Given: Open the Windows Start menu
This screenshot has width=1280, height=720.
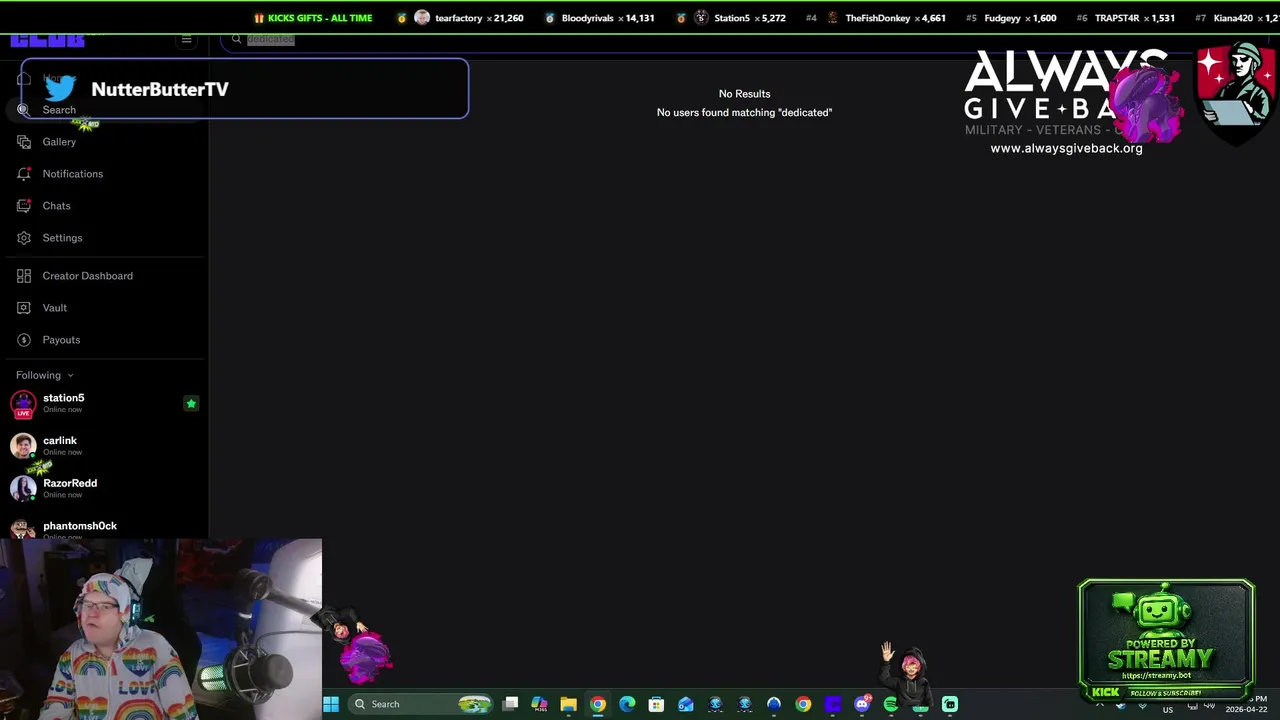Looking at the screenshot, I should coord(331,704).
